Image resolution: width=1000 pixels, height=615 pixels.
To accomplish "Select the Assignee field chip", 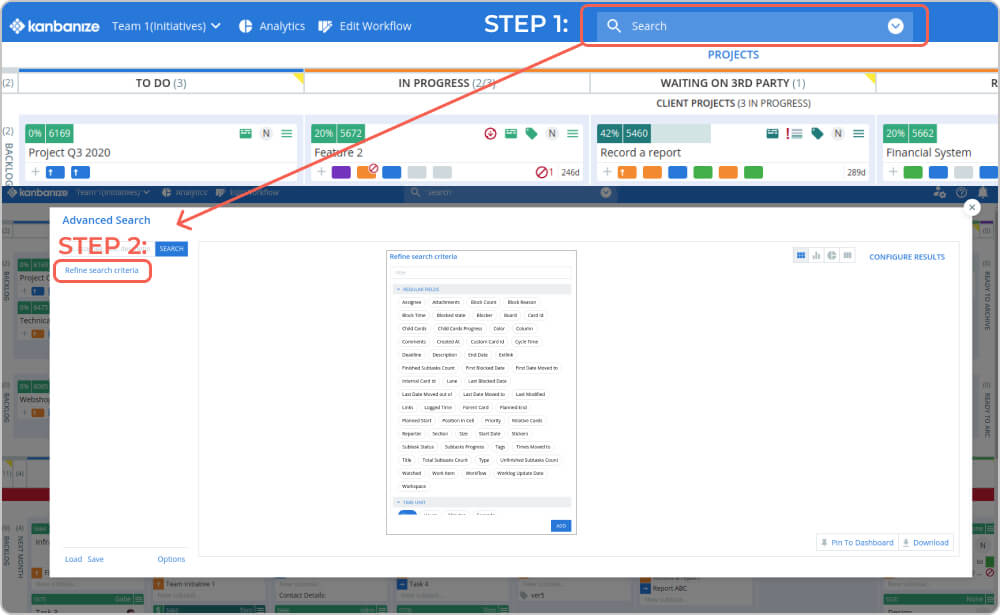I will (411, 302).
